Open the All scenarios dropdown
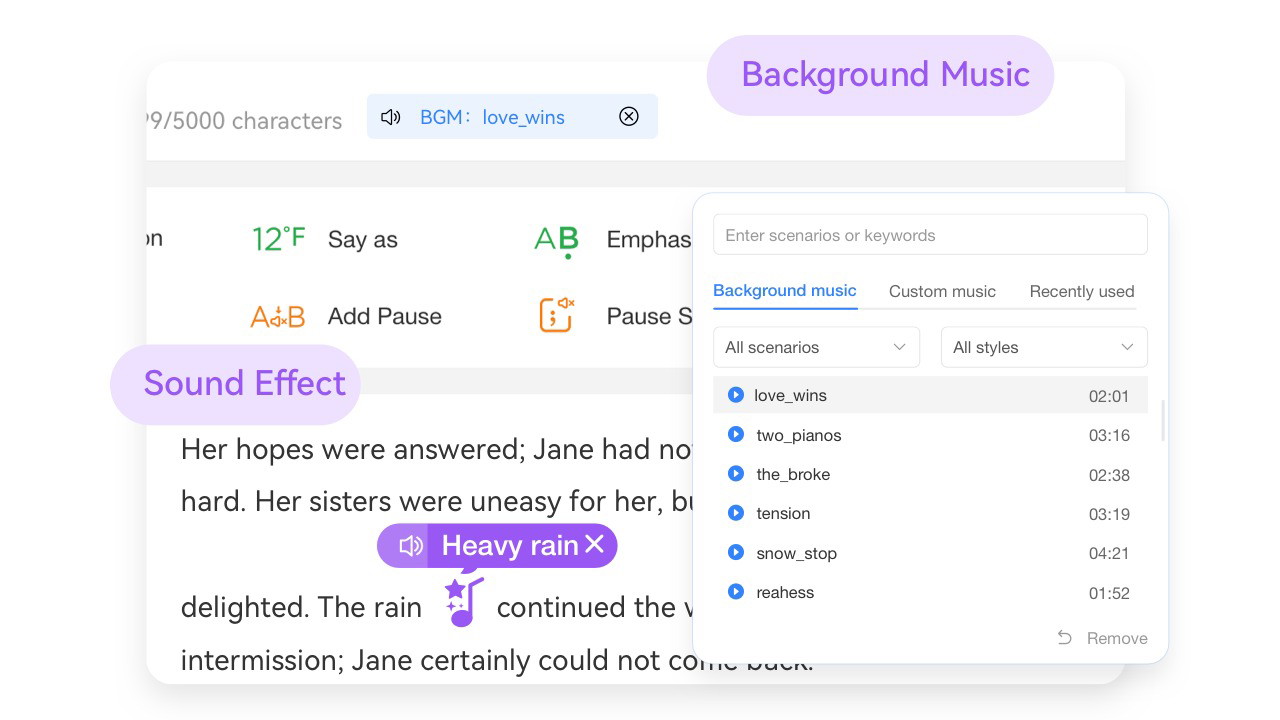This screenshot has width=1280, height=720. (816, 347)
